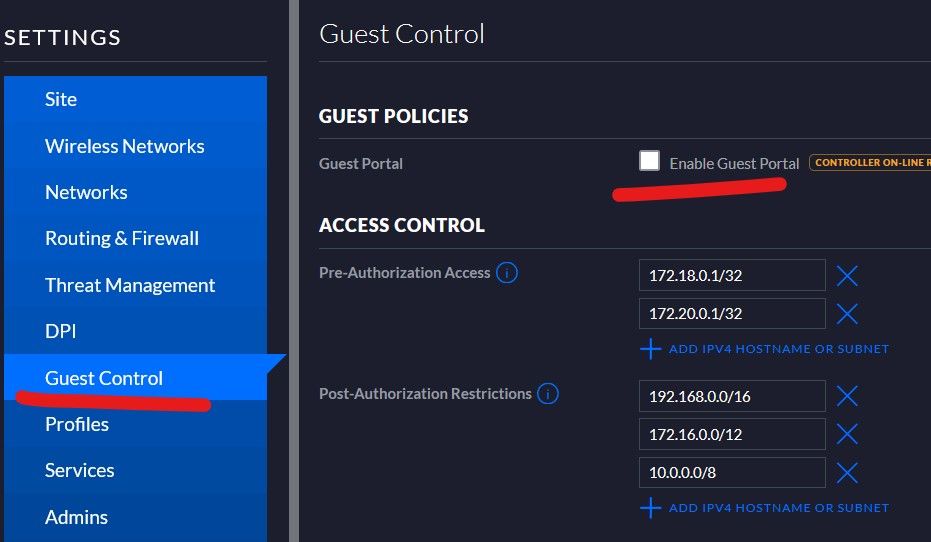Click the 10.0.0.0/8 subnet field
This screenshot has width=931, height=542.
732,472
